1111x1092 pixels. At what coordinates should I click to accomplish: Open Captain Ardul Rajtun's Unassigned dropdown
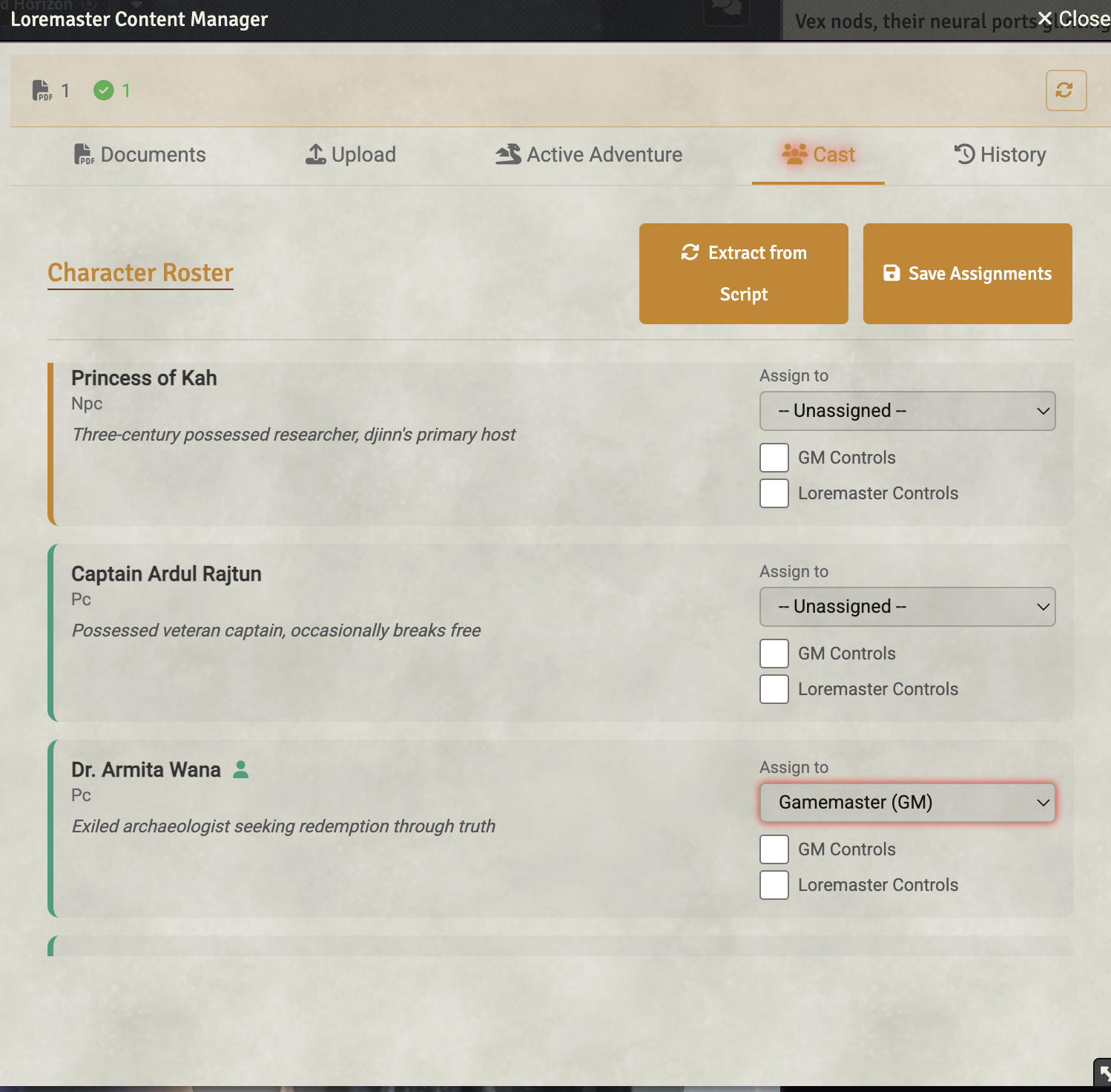pos(907,606)
